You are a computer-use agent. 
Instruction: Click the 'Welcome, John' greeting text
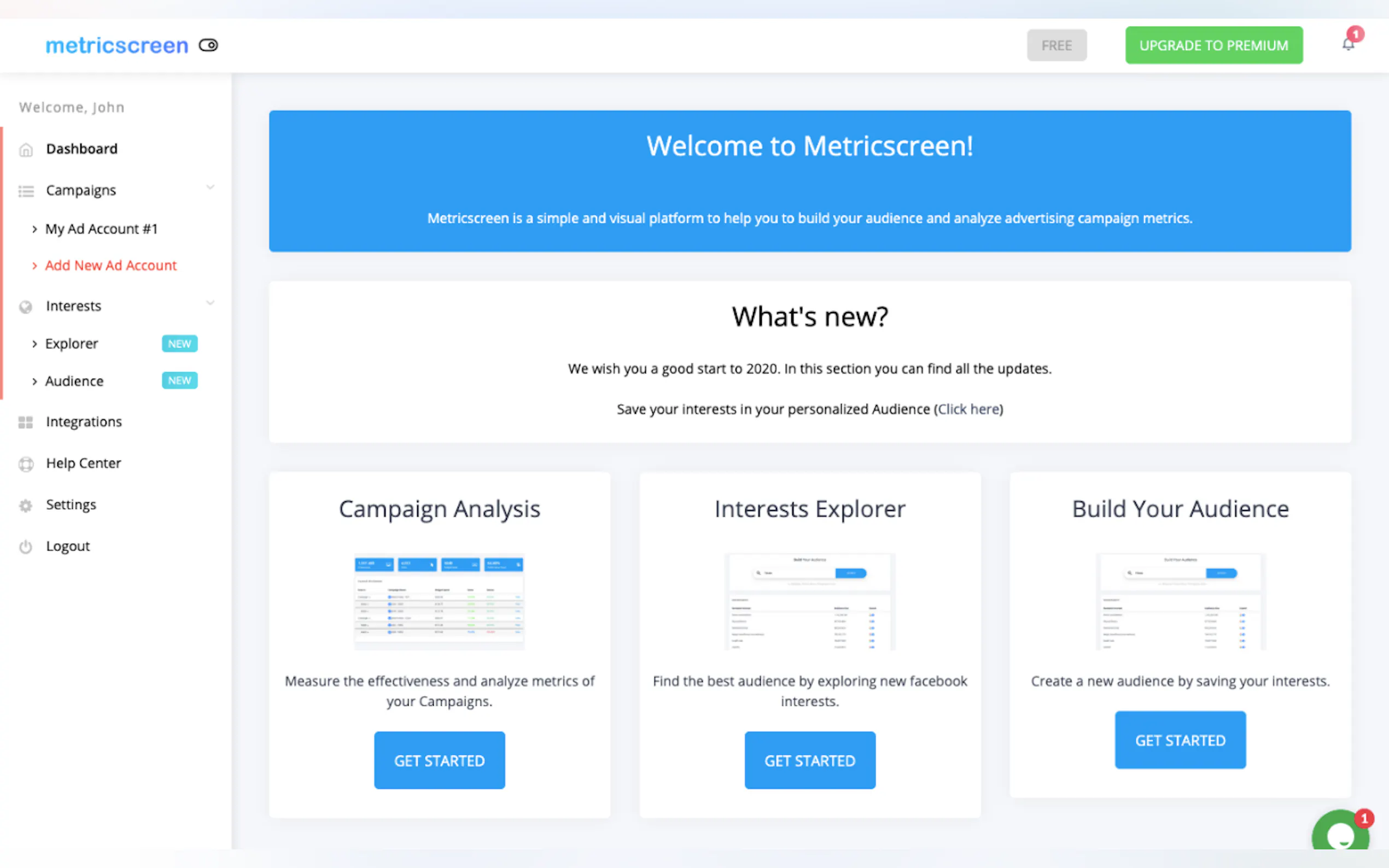[72, 107]
